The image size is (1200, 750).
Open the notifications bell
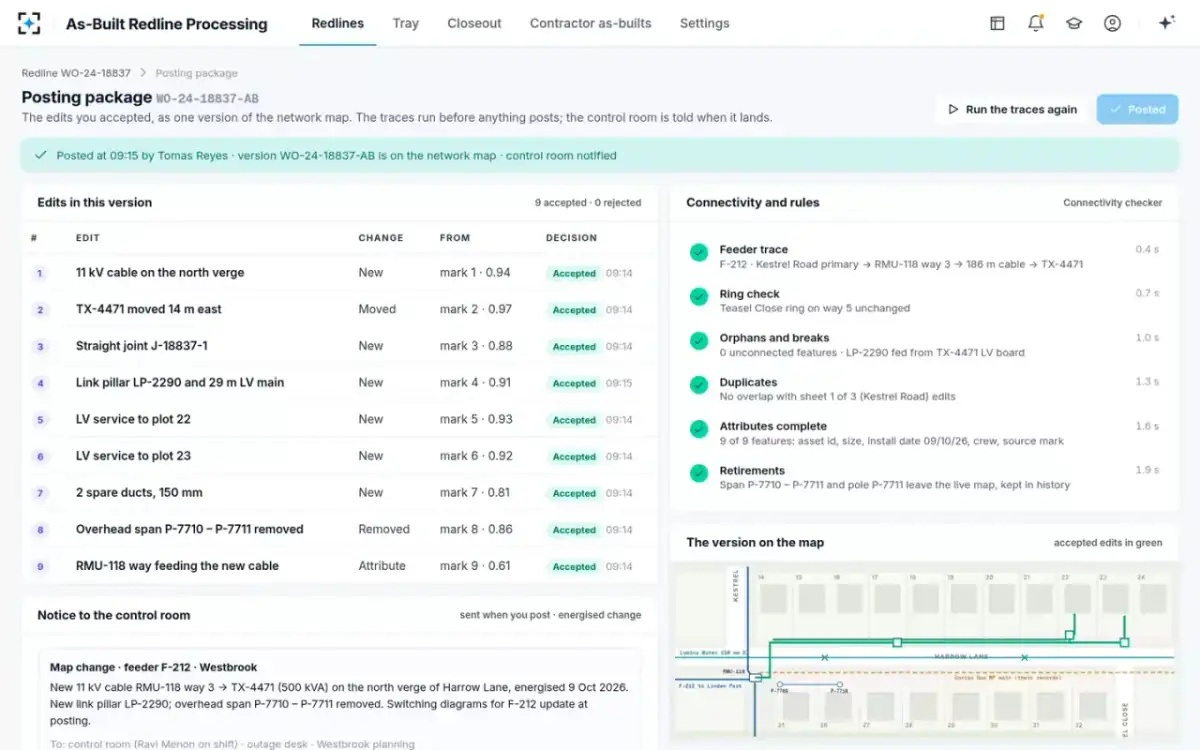pyautogui.click(x=1035, y=23)
